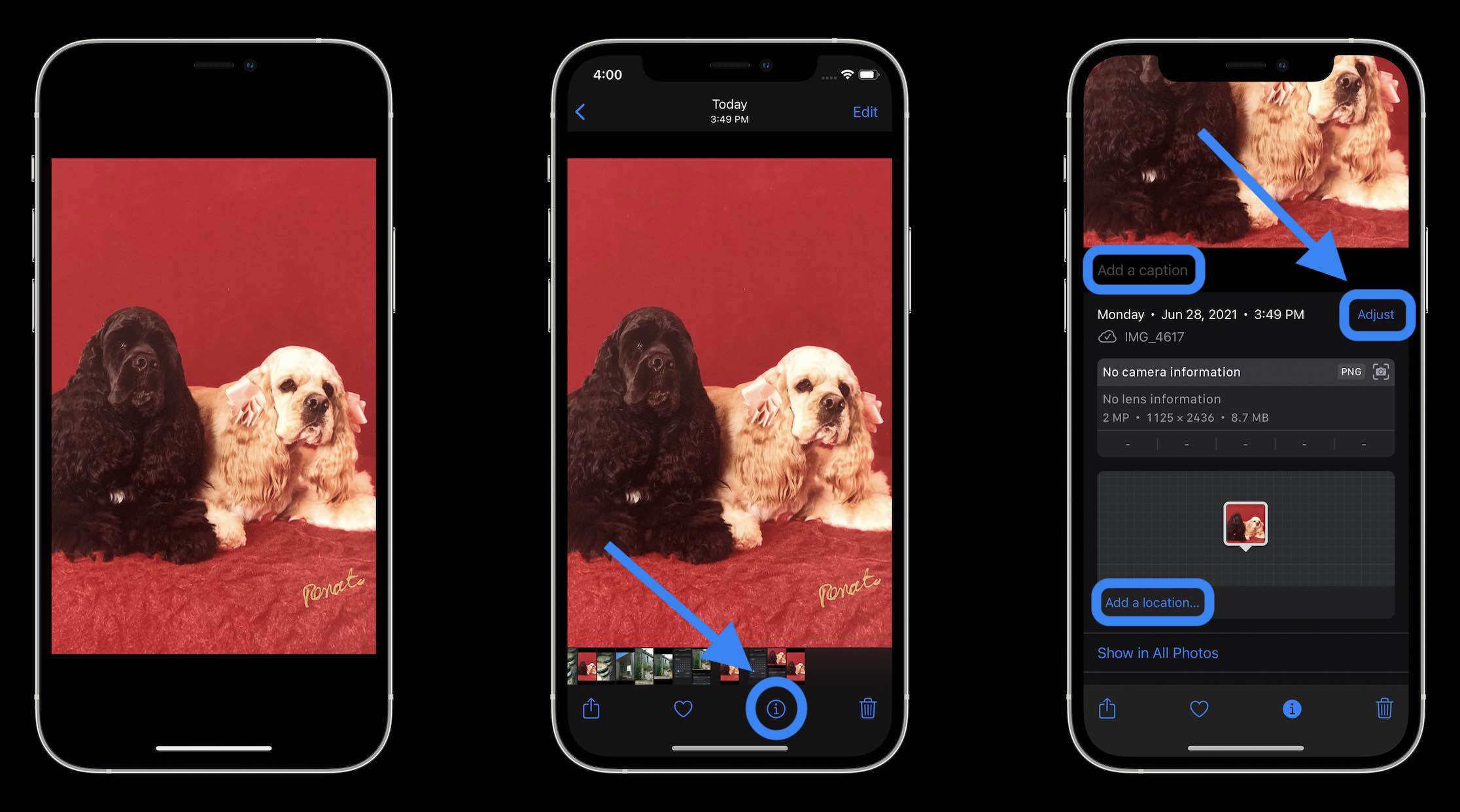Click Adjust button on photo info panel

(1375, 314)
